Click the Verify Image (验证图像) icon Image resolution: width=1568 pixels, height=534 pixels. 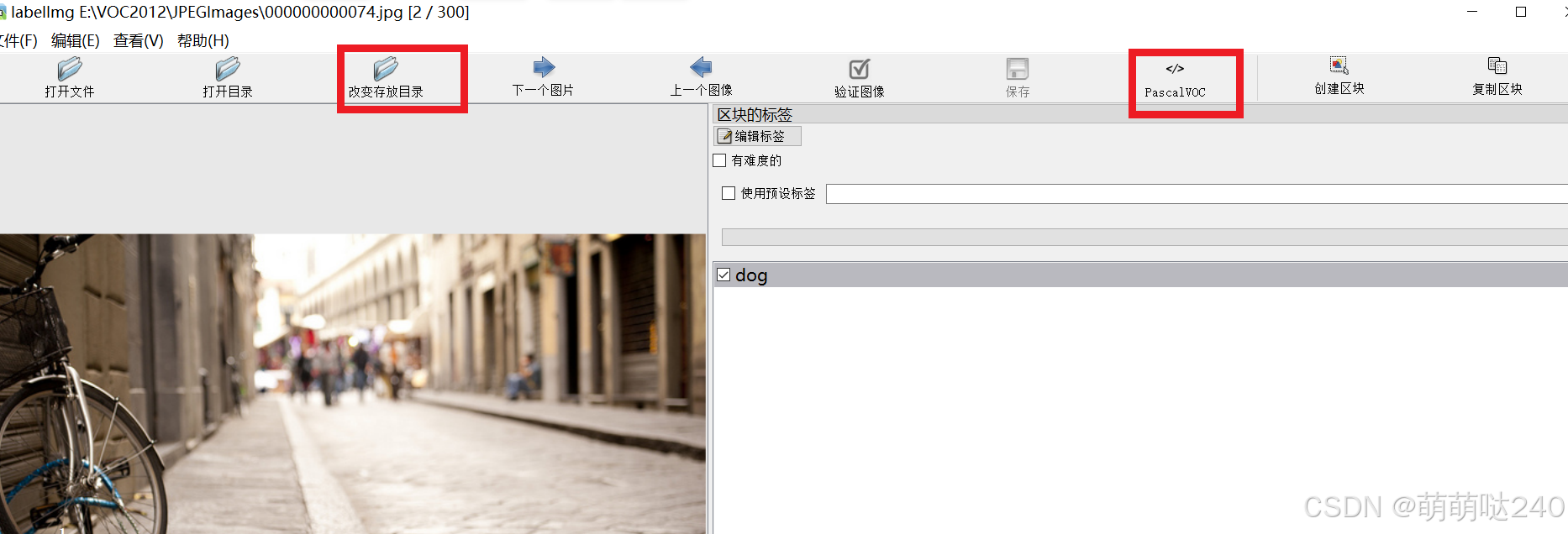coord(859,70)
